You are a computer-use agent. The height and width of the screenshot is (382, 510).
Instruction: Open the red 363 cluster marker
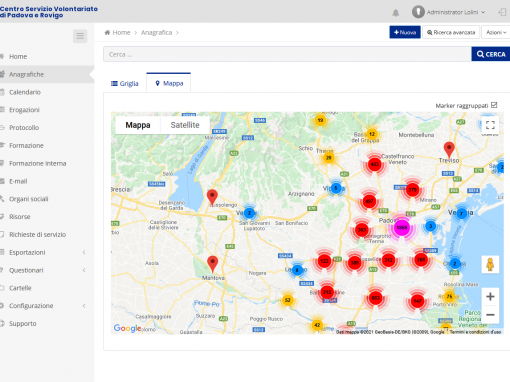[362, 230]
